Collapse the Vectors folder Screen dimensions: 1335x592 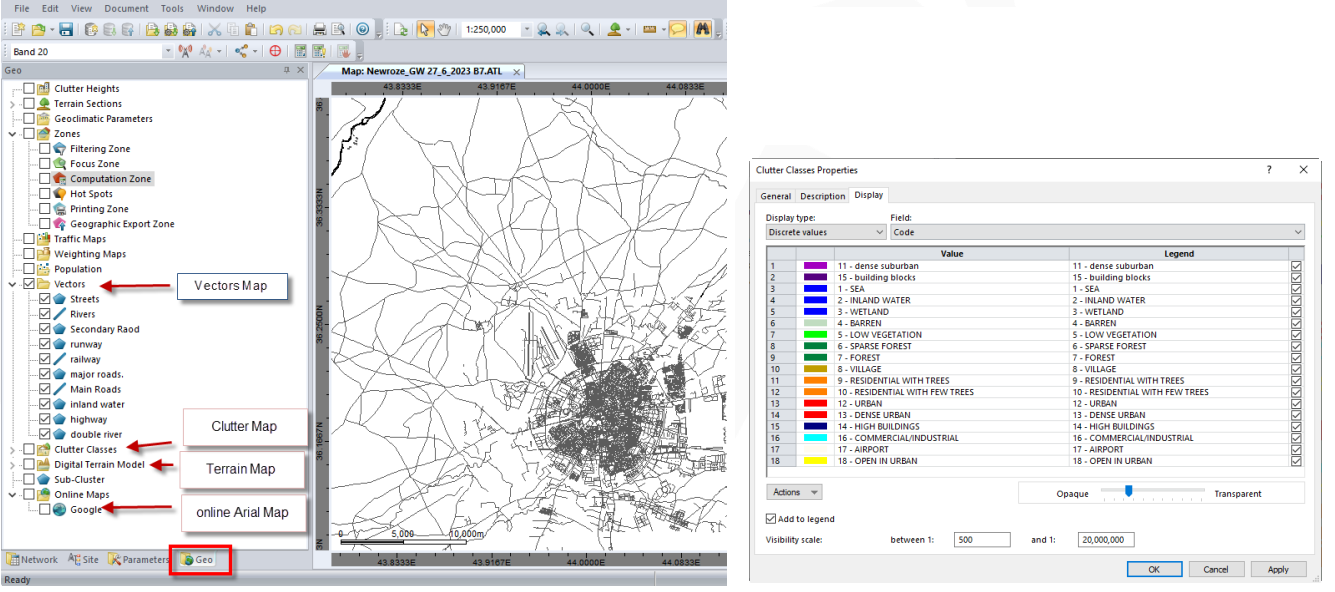click(x=12, y=284)
